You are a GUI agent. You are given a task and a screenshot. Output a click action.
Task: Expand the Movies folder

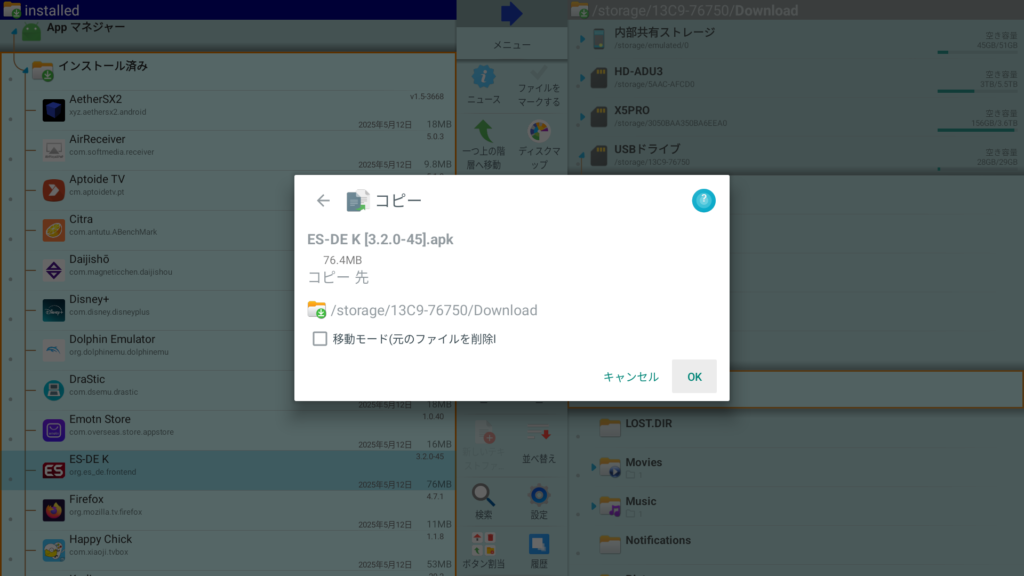point(594,467)
